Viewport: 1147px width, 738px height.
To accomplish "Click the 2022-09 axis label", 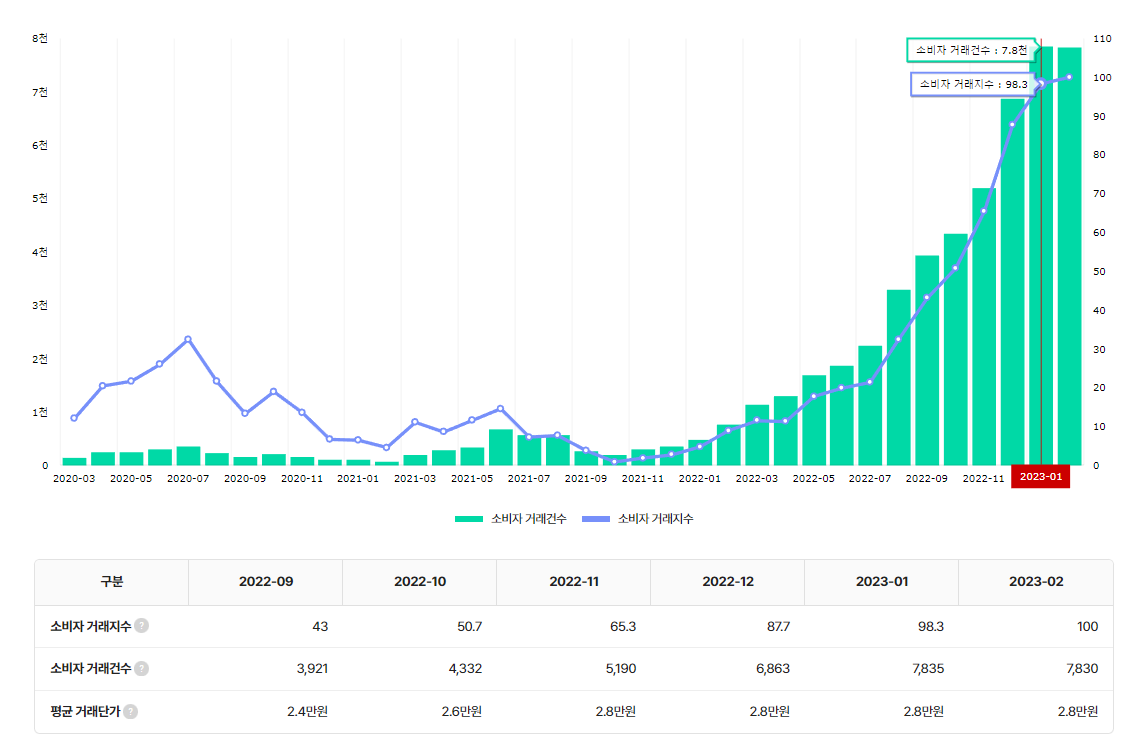I will 926,478.
